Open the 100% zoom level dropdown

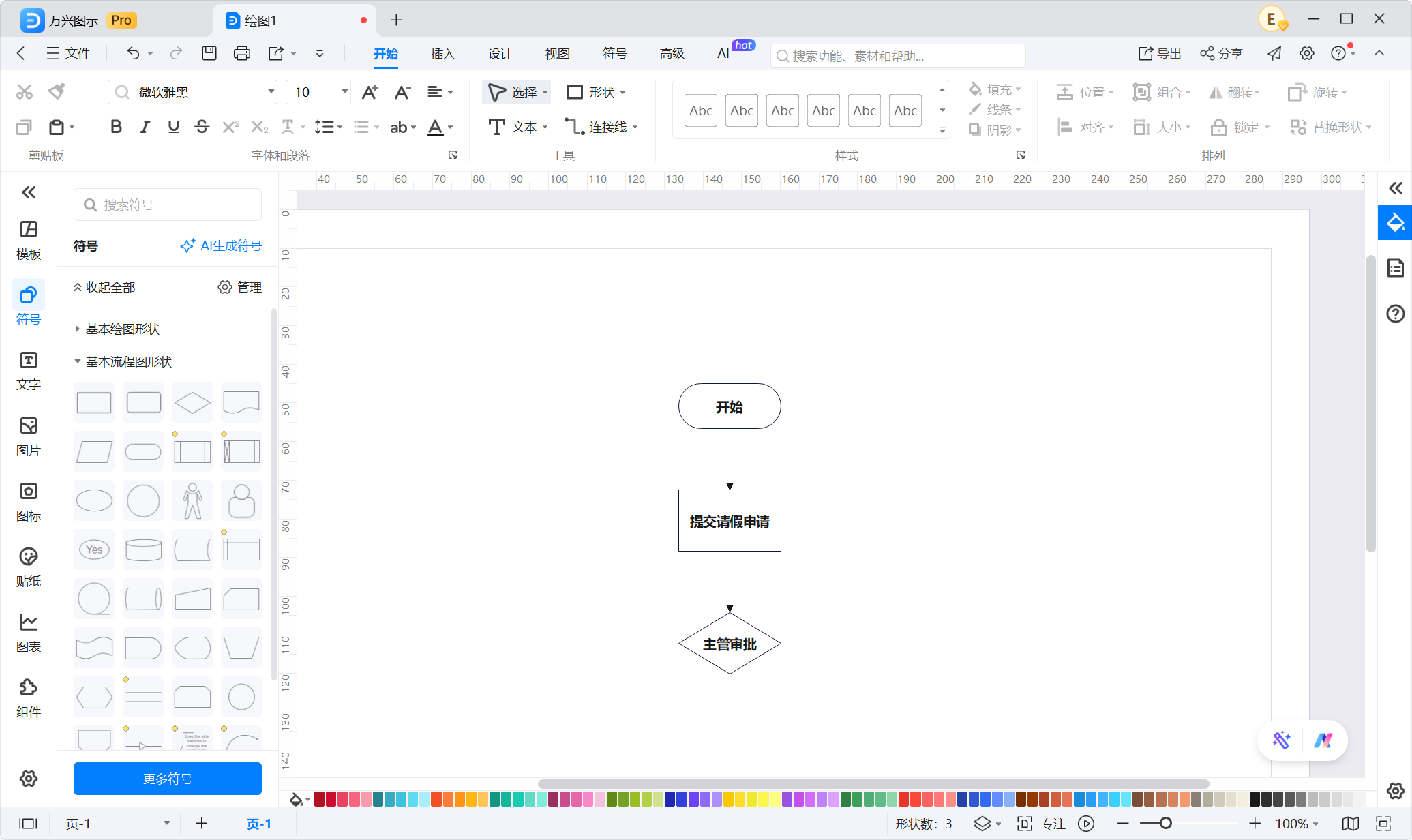pos(1296,824)
